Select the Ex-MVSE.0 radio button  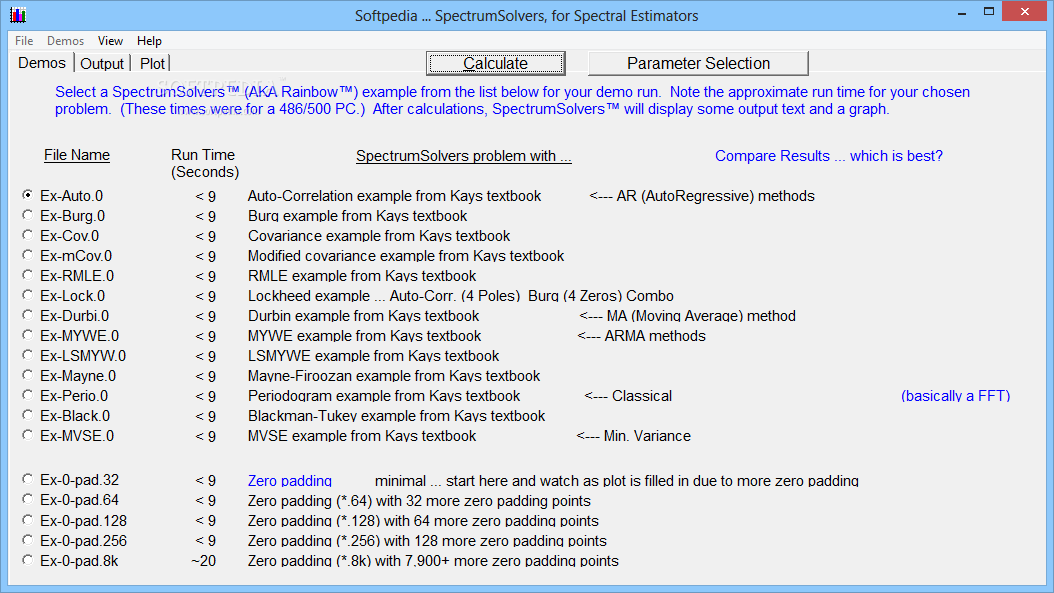28,435
